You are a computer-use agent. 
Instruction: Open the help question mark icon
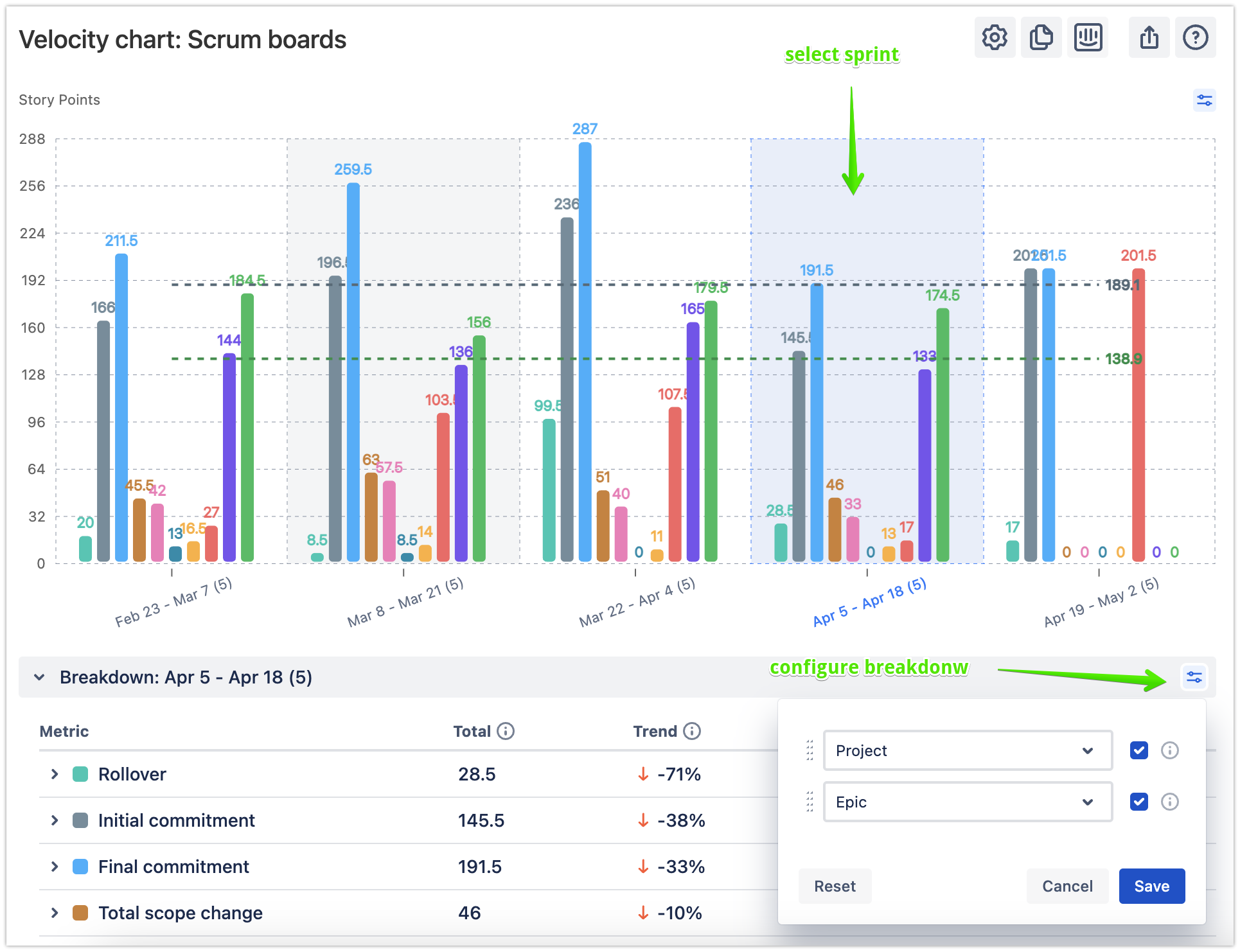1195,37
